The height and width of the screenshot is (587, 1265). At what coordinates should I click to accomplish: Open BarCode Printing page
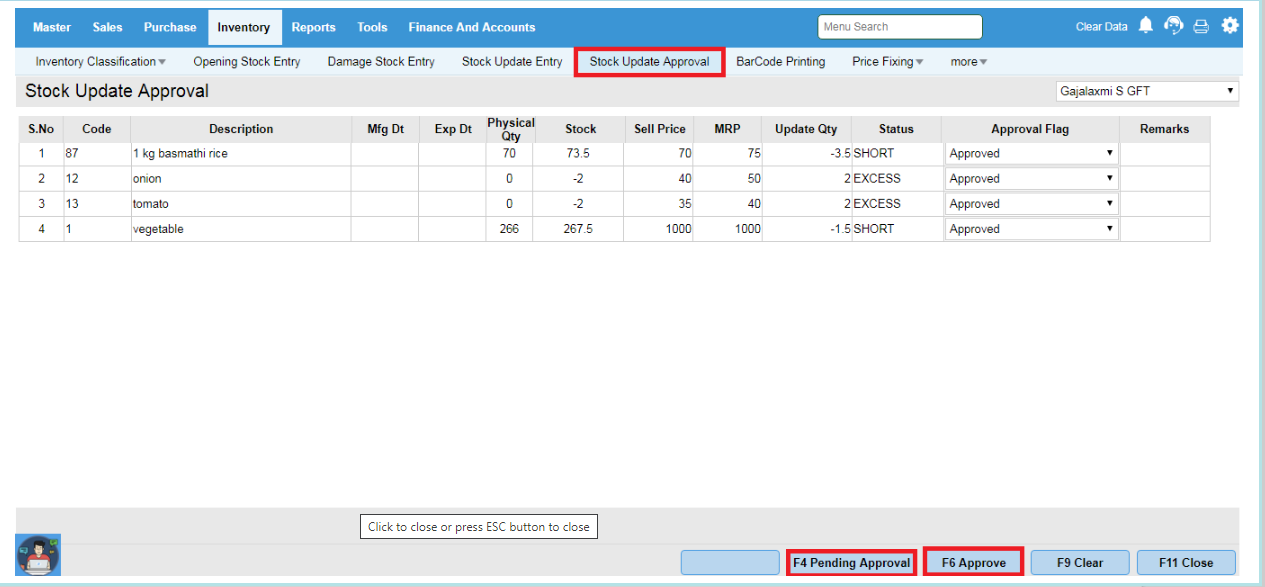click(781, 62)
